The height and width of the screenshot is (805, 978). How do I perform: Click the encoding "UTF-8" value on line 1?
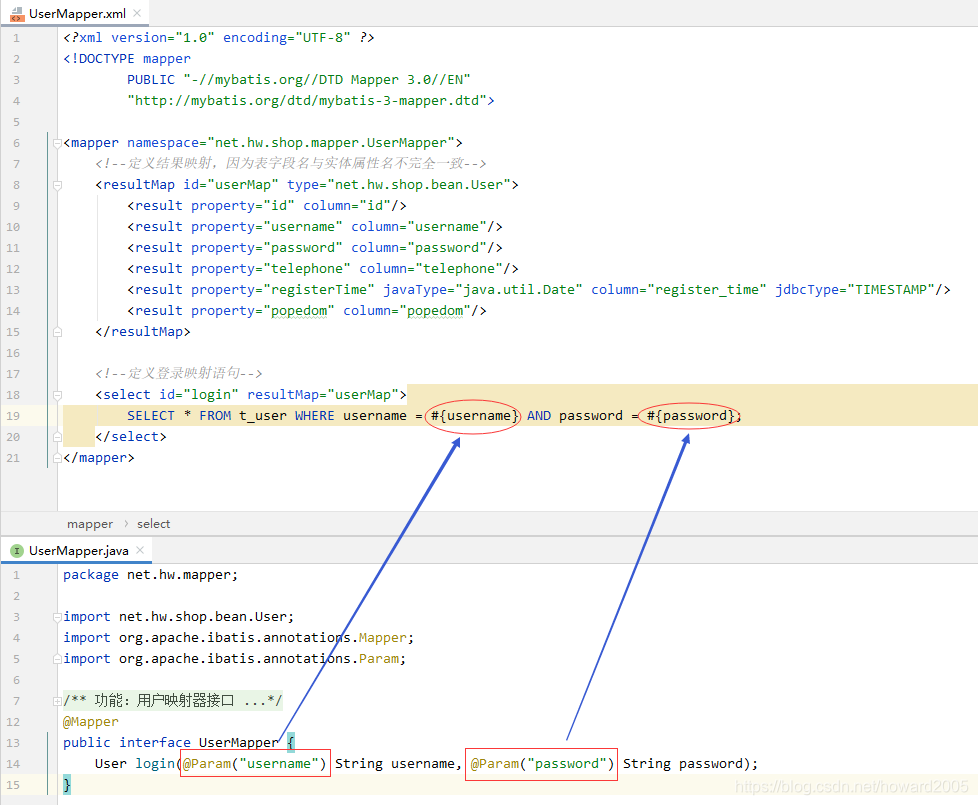323,38
